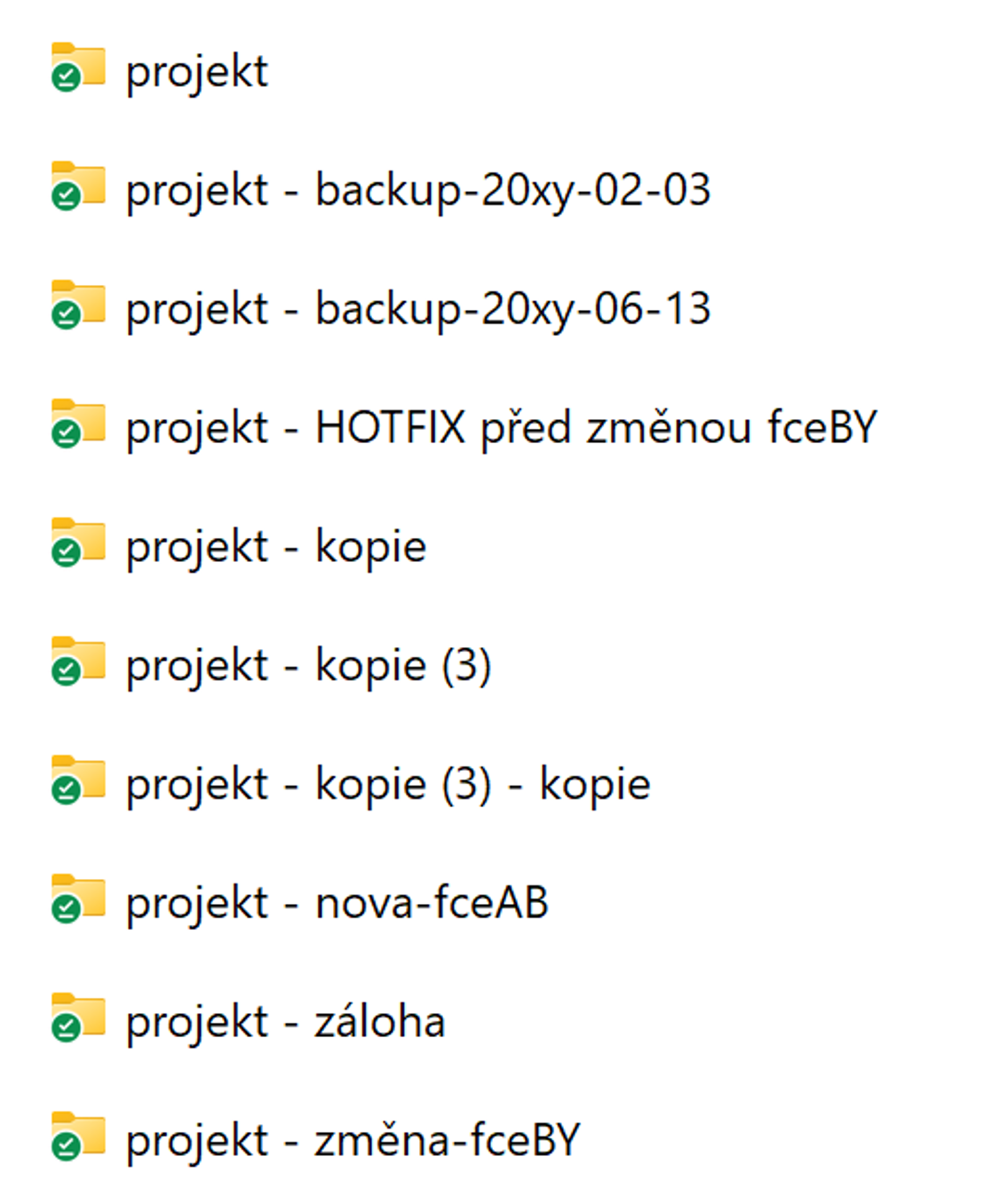This screenshot has height=1188, width=1008.
Task: Click the 'projekt - backup-20xy-02-03' label
Action: tap(418, 191)
